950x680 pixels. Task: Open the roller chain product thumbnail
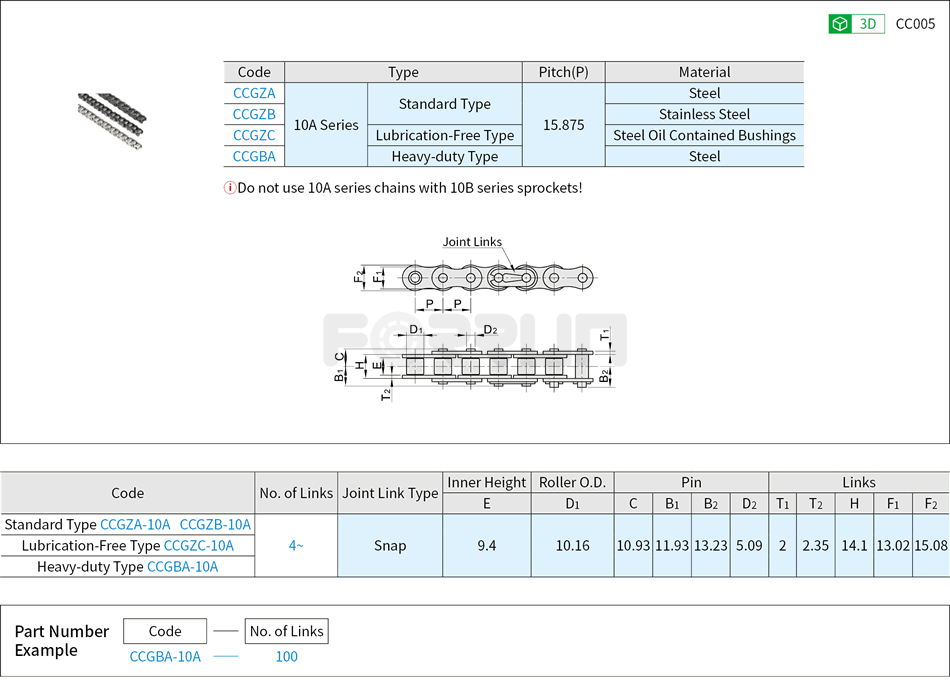coord(112,121)
